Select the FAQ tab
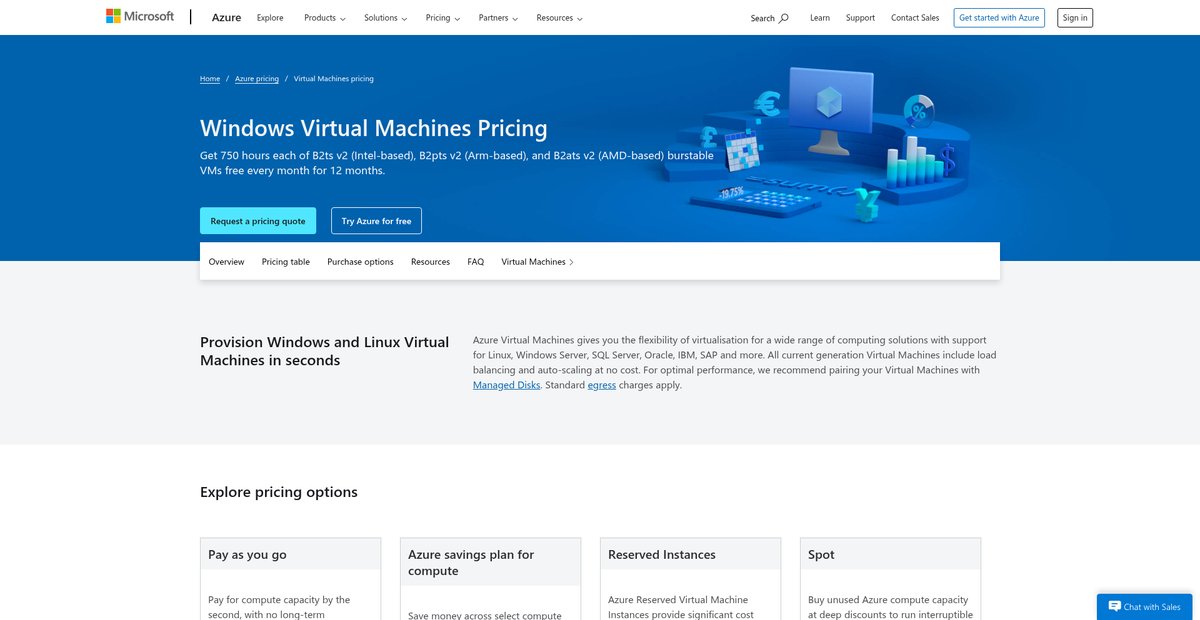1200x620 pixels. pyautogui.click(x=475, y=262)
